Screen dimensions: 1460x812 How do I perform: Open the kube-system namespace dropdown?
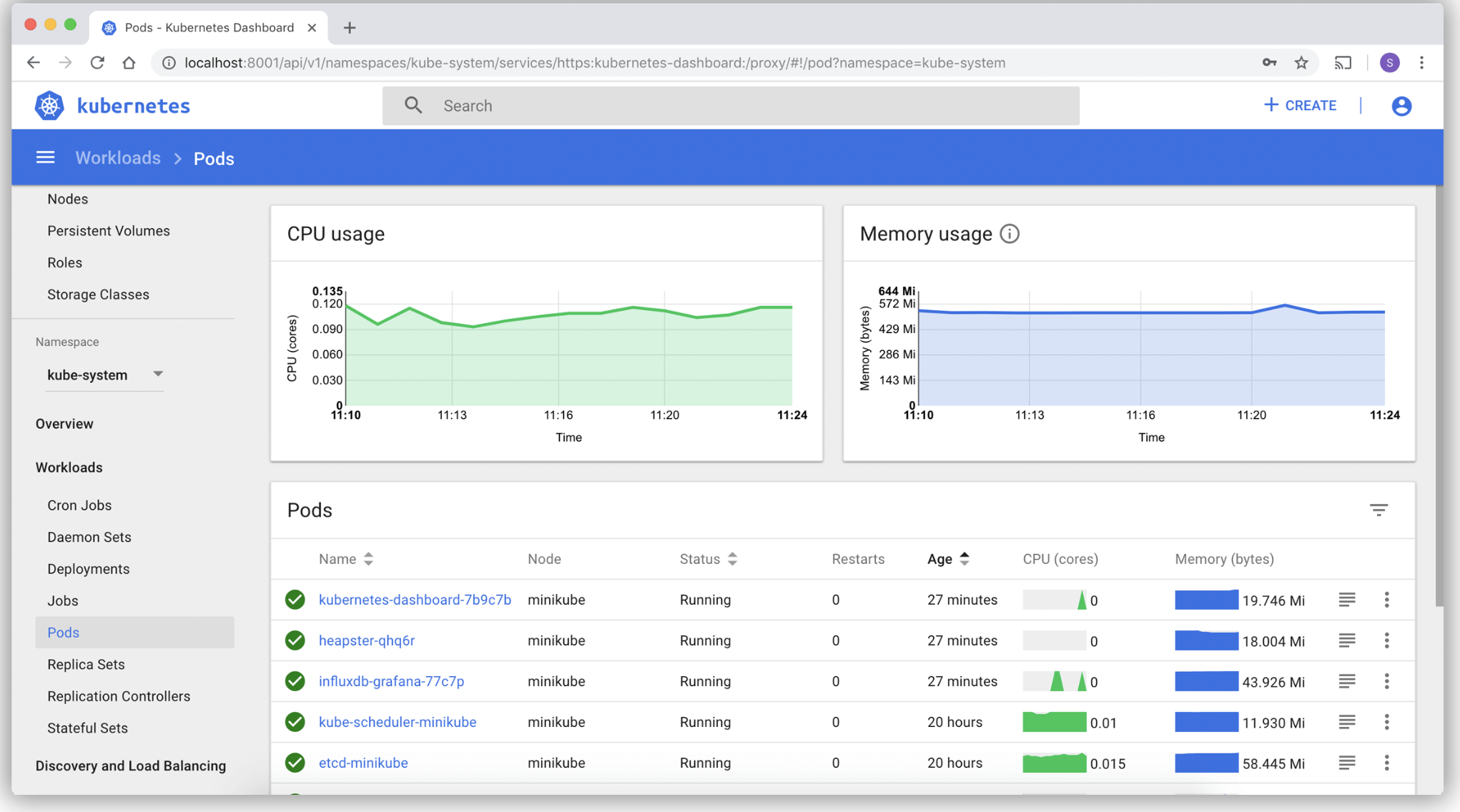coord(104,375)
